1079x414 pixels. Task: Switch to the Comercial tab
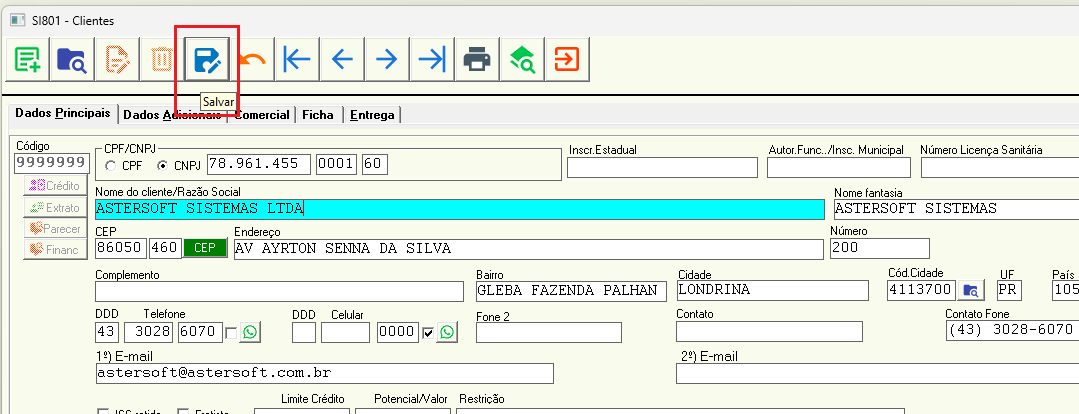tap(262, 115)
